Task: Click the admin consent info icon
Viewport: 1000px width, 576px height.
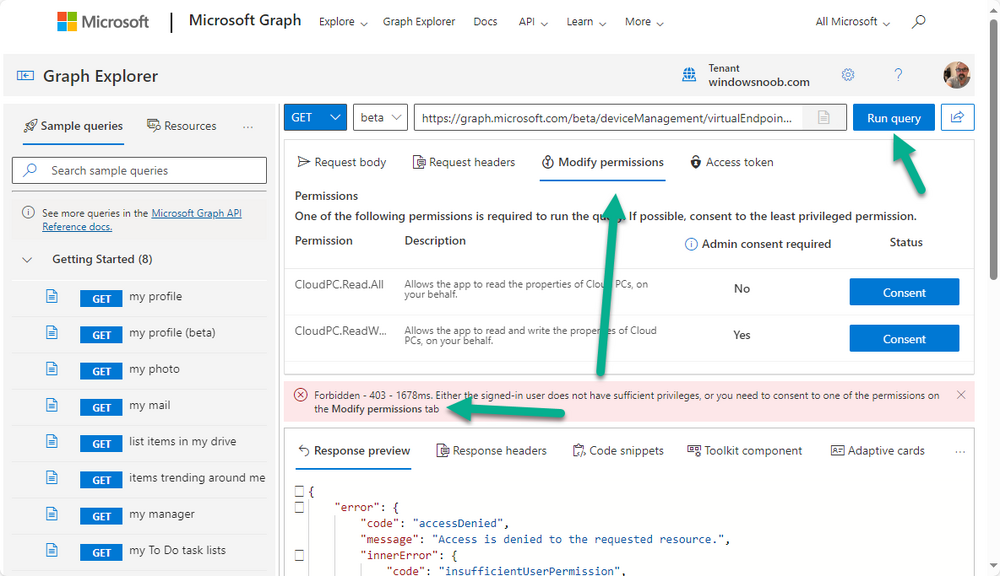Action: point(691,244)
